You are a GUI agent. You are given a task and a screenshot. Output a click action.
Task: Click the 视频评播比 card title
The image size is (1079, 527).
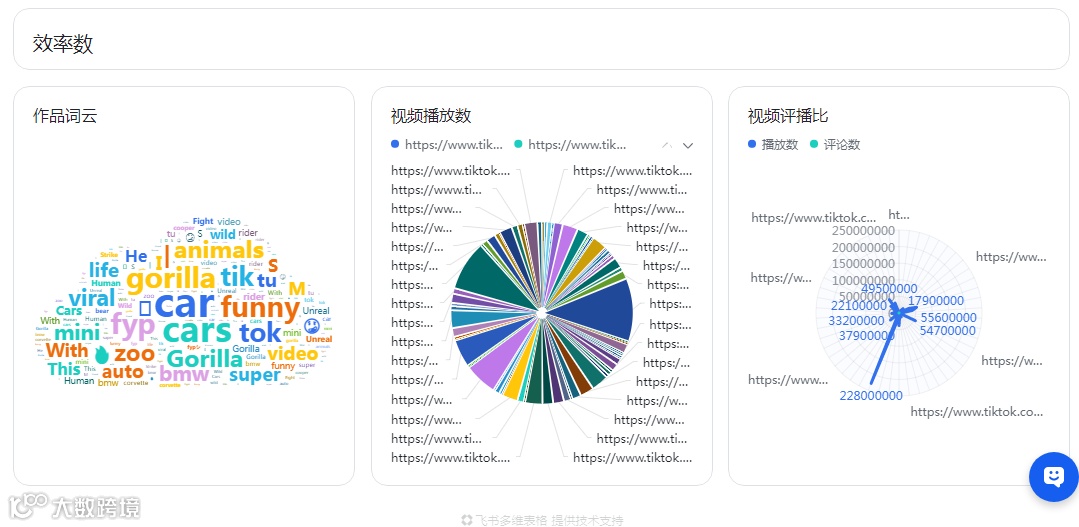788,116
